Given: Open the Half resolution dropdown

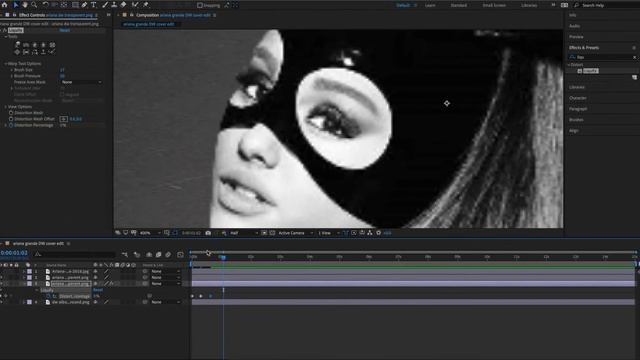Looking at the screenshot, I should pyautogui.click(x=244, y=233).
